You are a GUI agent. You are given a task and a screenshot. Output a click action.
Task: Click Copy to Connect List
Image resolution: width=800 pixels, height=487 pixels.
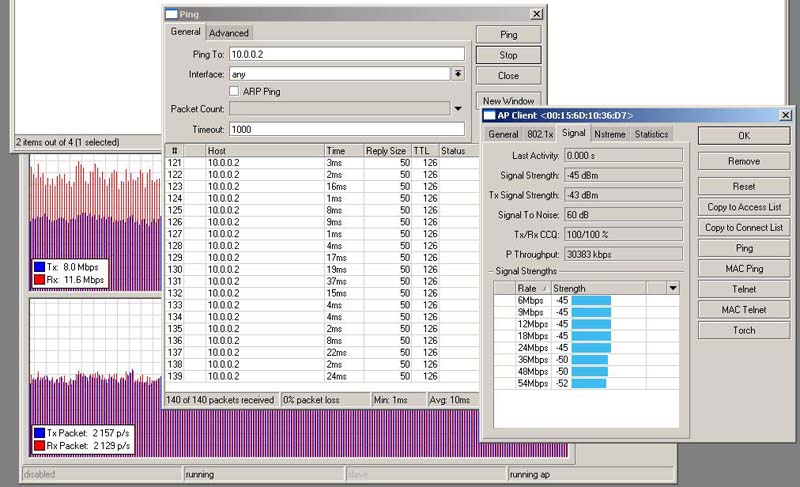[744, 227]
